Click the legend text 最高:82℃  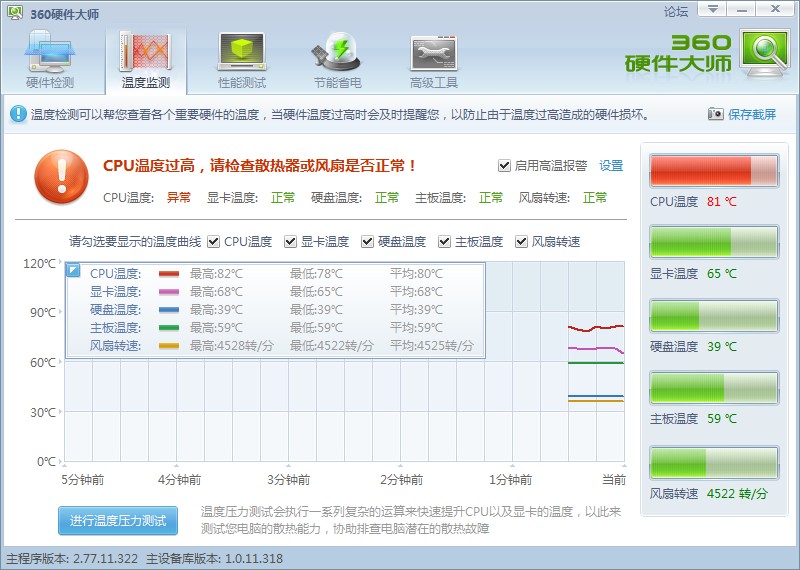coord(216,274)
